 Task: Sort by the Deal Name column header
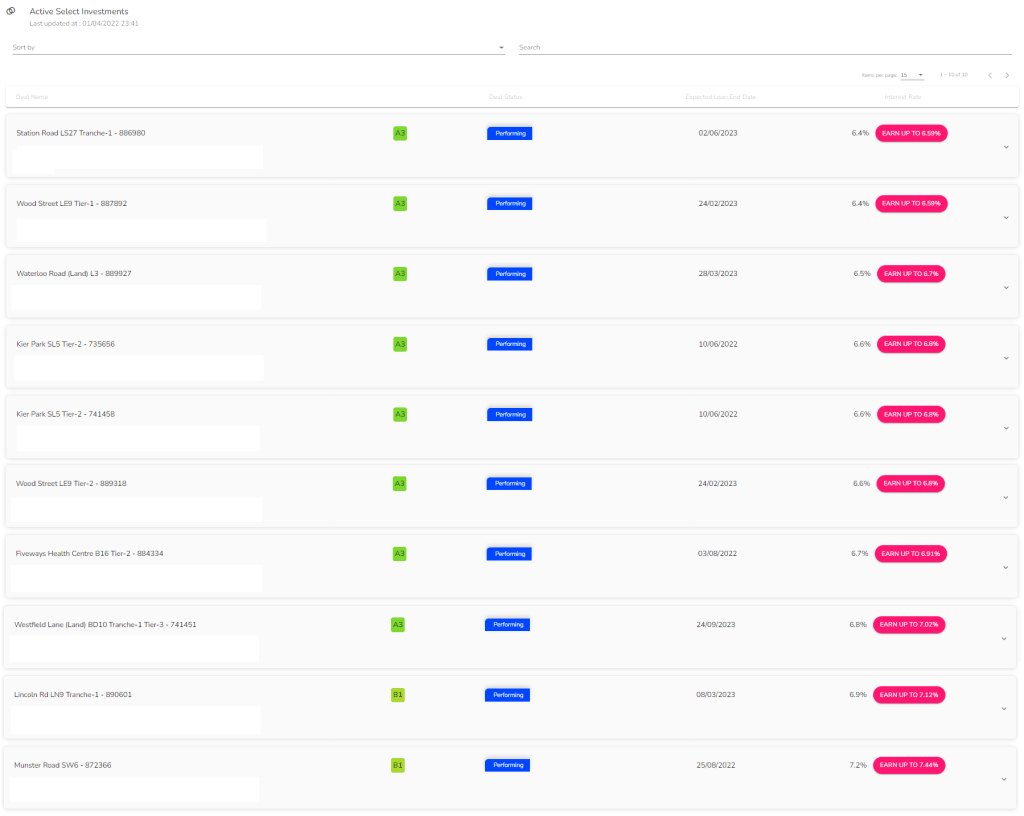pyautogui.click(x=32, y=97)
